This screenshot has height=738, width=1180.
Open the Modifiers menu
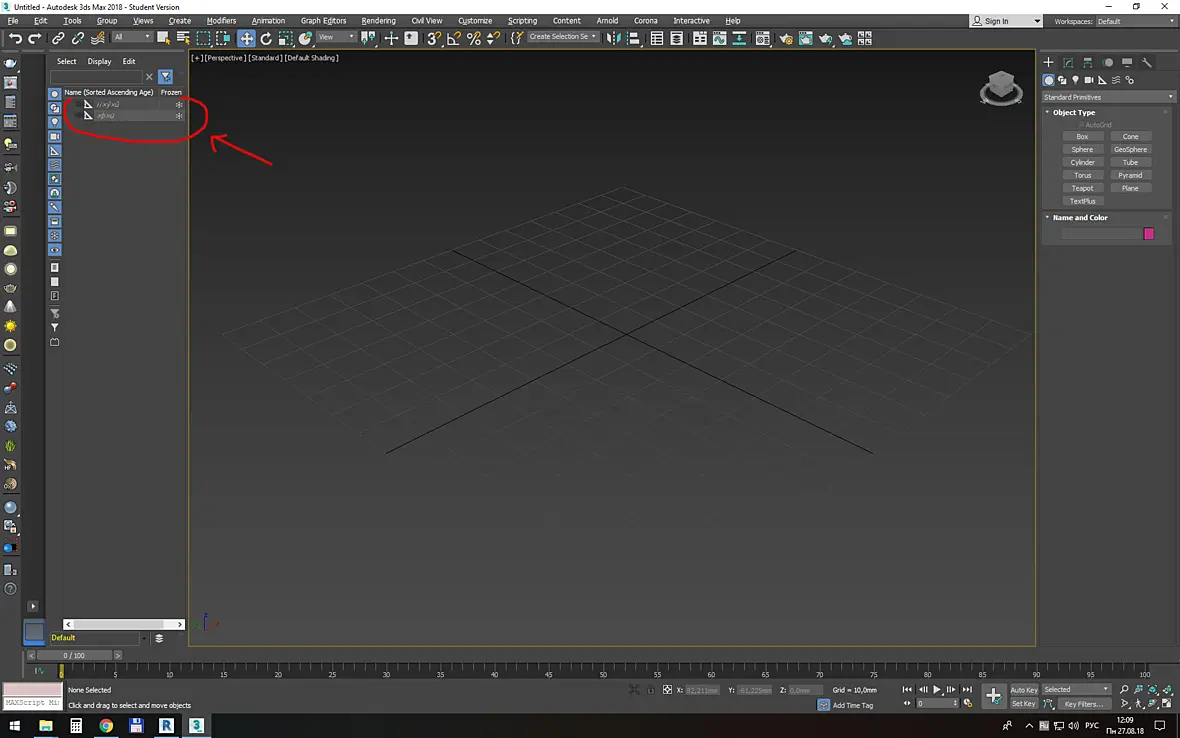click(x=221, y=21)
